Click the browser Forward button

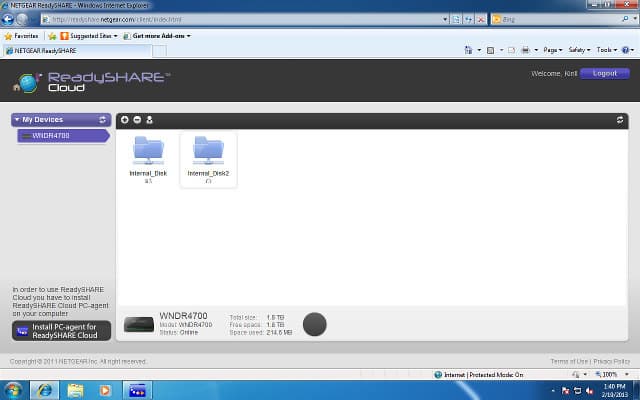(22, 19)
